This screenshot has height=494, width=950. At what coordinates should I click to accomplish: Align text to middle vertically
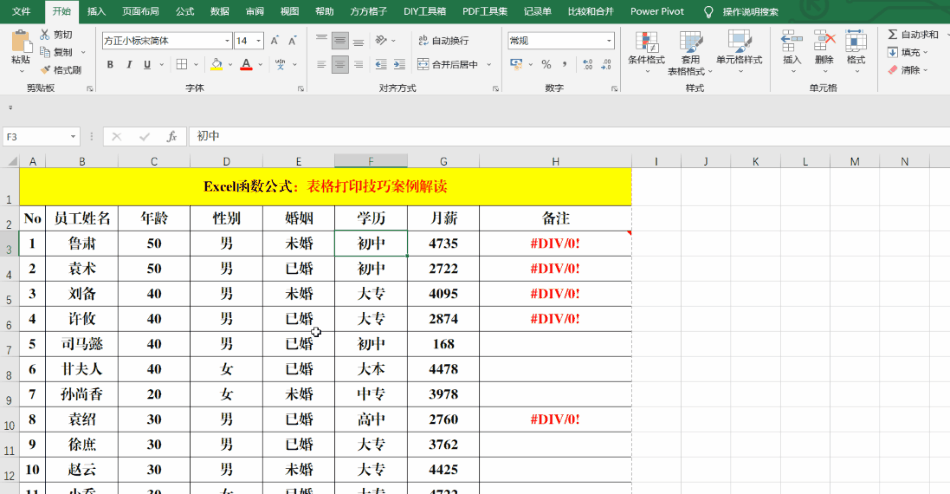click(x=340, y=41)
